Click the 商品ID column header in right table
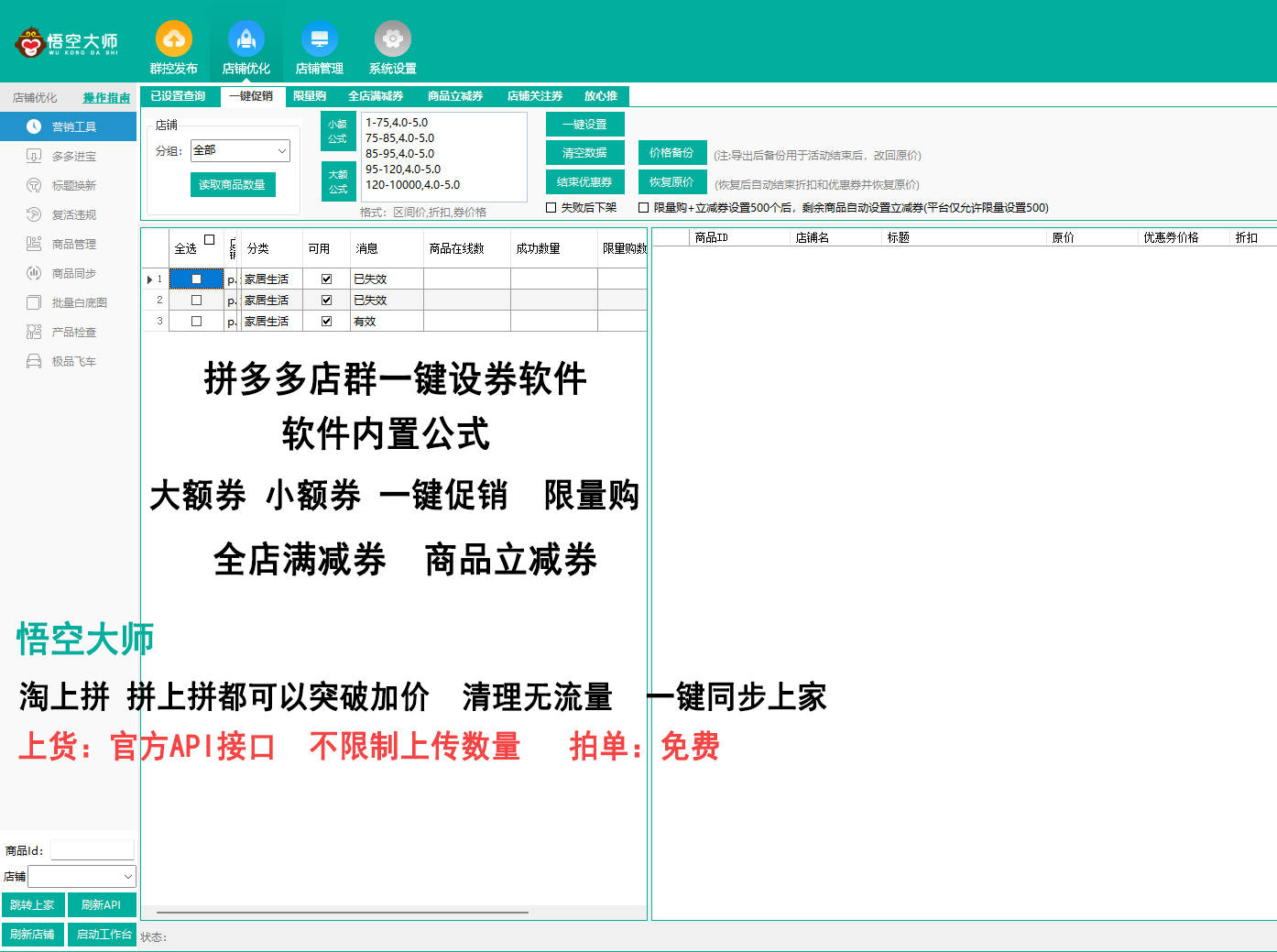Viewport: 1277px width, 952px height. [738, 237]
